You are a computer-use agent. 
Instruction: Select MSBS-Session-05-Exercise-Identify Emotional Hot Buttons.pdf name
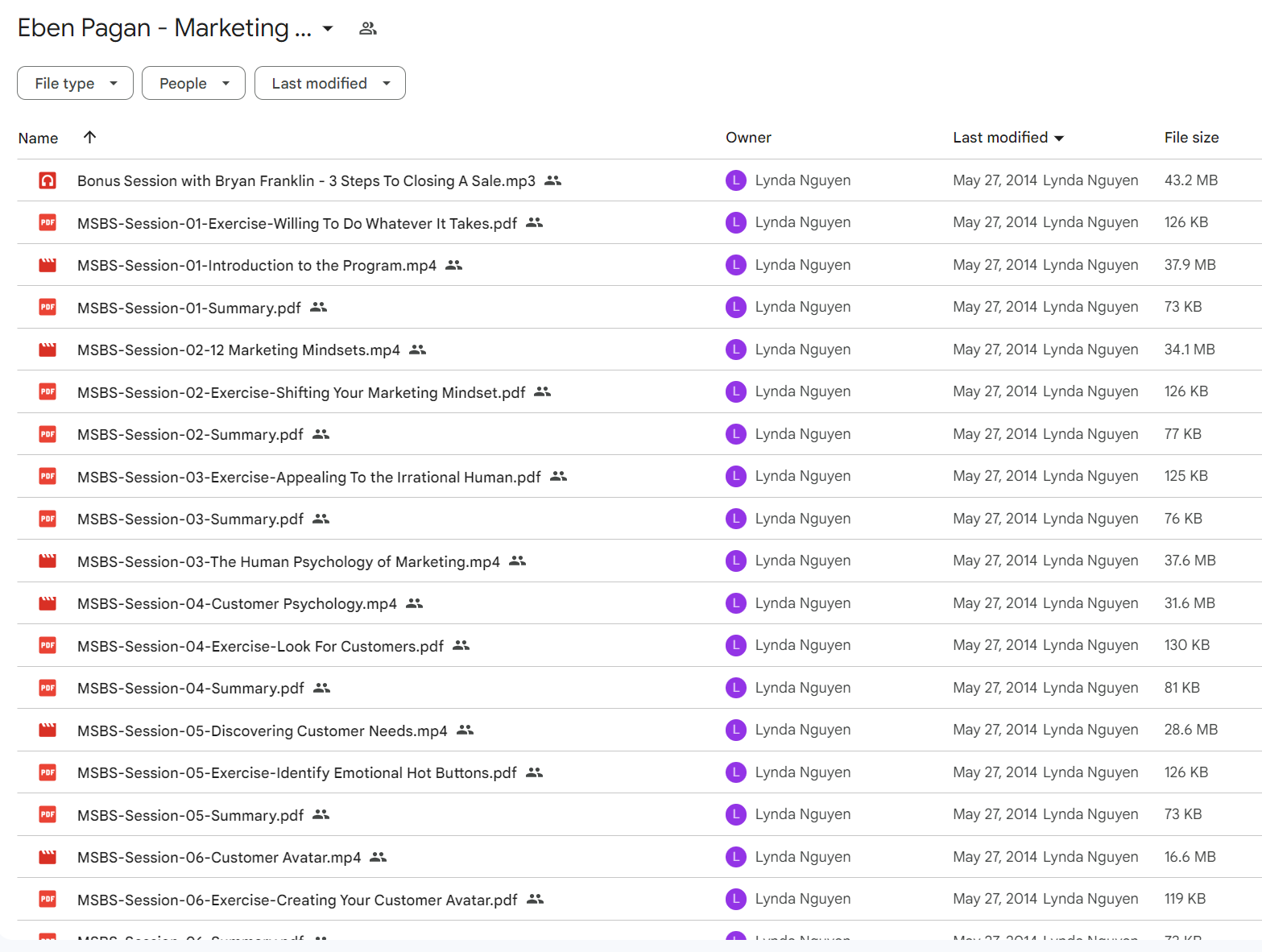pos(297,772)
